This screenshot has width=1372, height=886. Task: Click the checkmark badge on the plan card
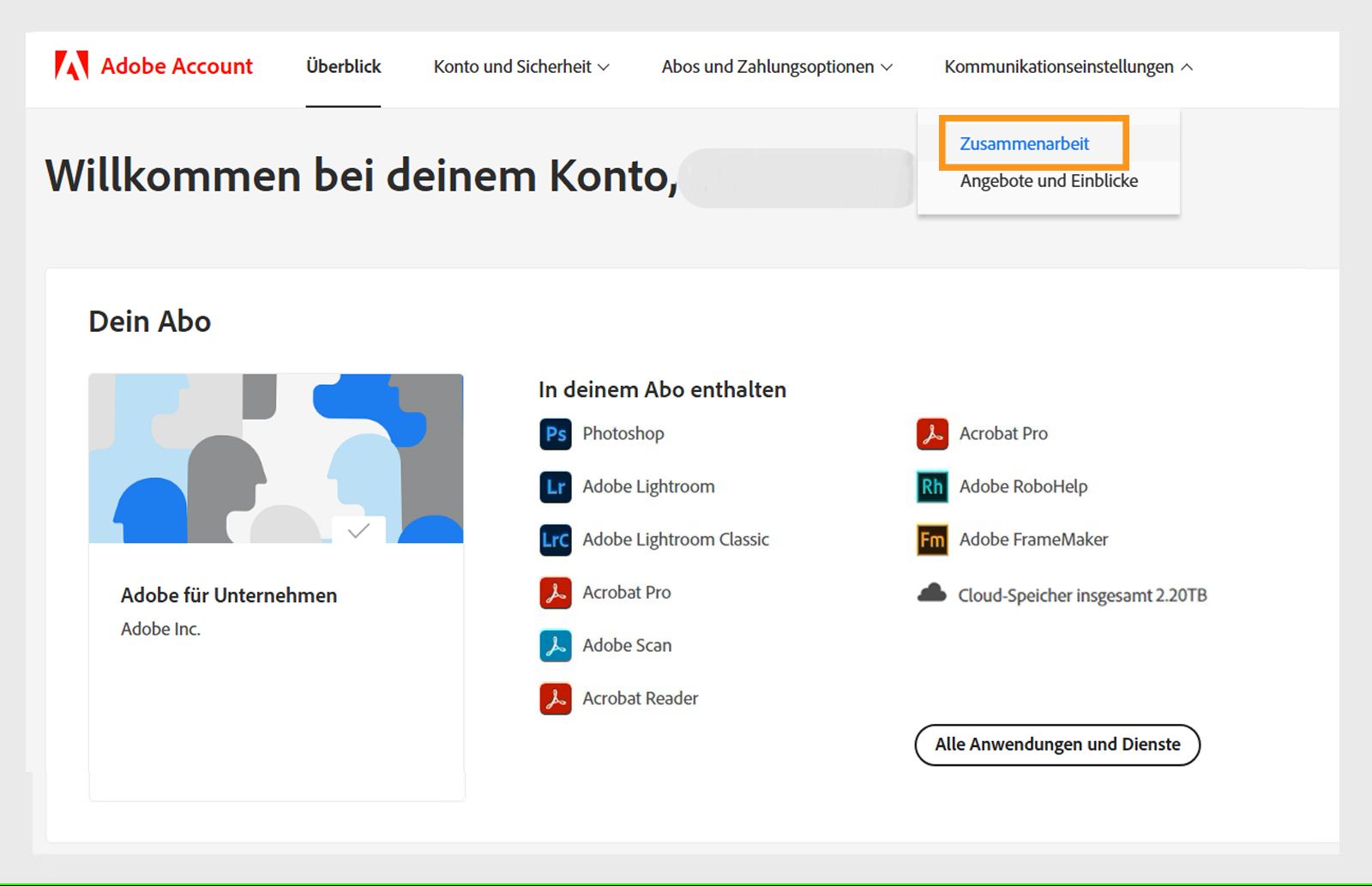click(x=358, y=530)
